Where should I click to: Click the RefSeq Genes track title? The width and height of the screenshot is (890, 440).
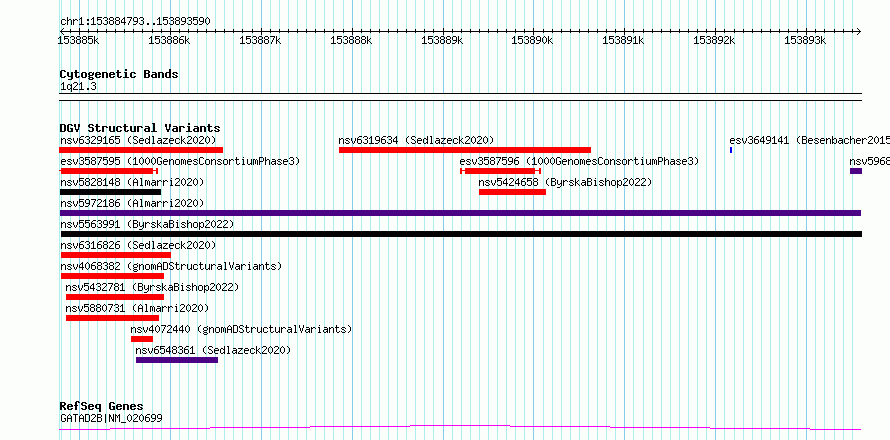pyautogui.click(x=101, y=407)
